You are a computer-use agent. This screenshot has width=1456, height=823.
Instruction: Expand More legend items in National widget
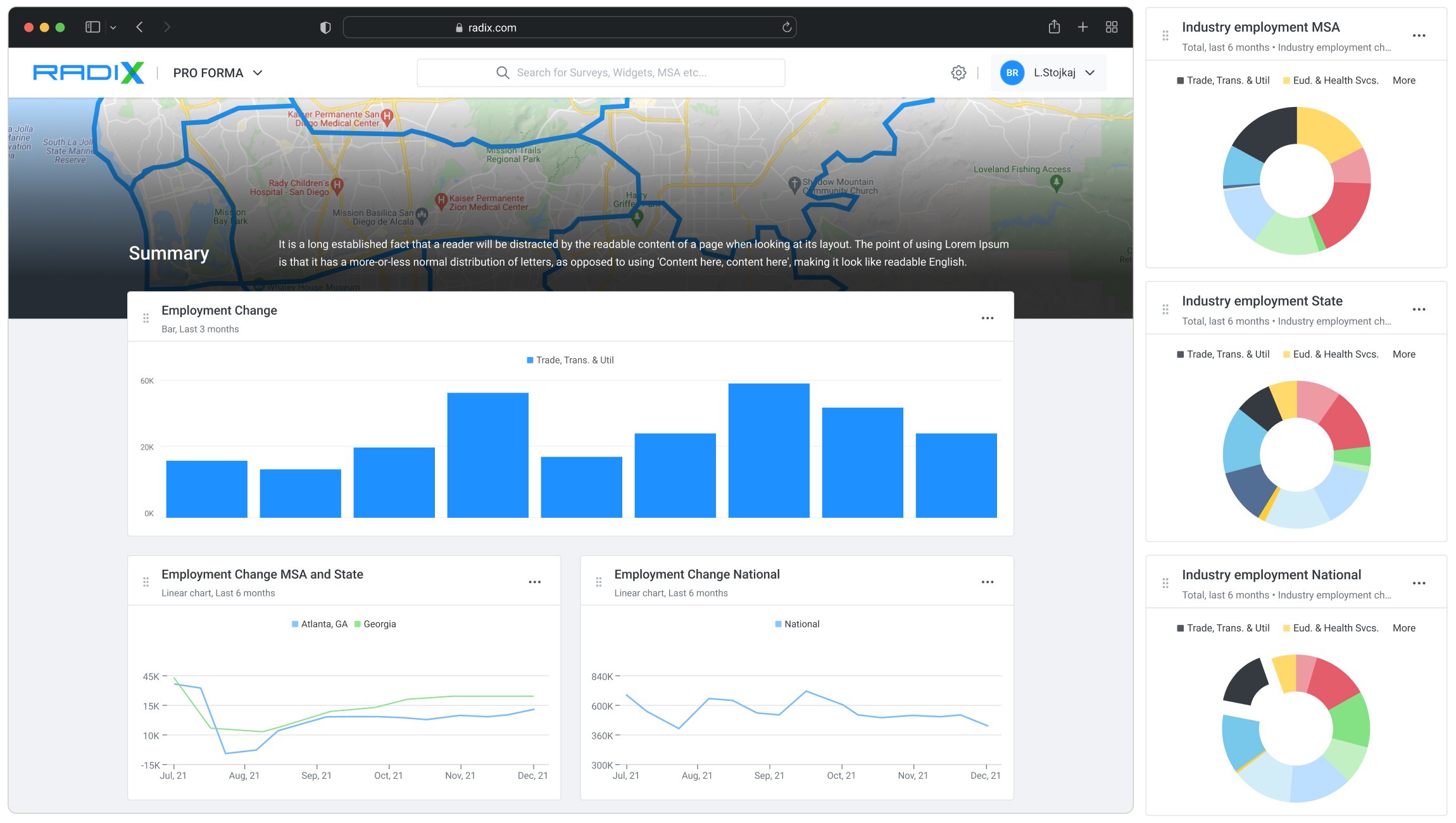click(x=1404, y=628)
